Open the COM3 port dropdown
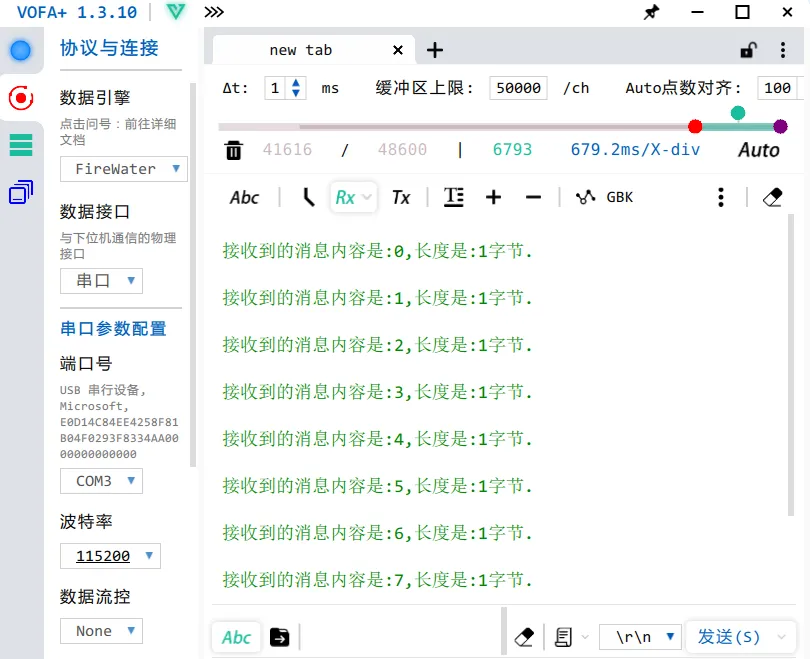This screenshot has width=810, height=659. coord(101,481)
